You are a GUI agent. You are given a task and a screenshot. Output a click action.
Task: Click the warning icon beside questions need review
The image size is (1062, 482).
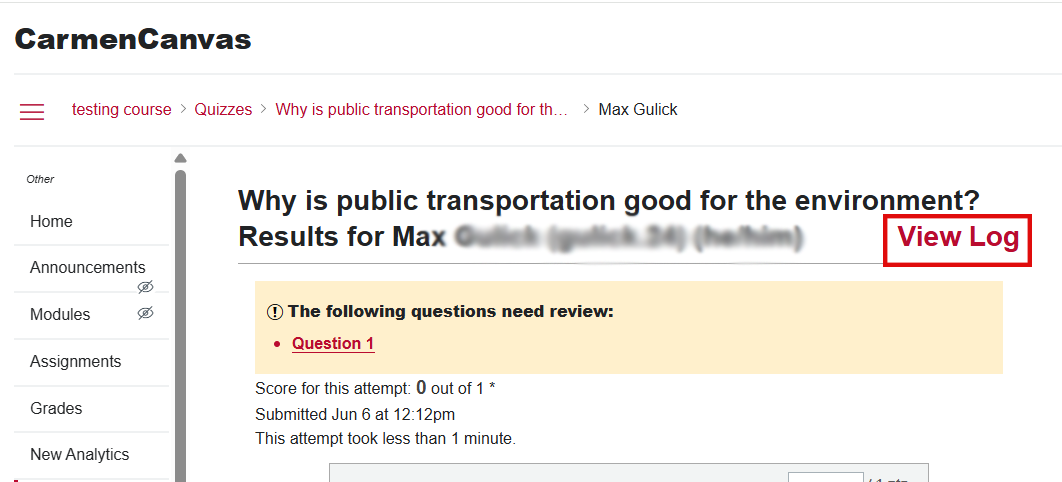click(274, 312)
